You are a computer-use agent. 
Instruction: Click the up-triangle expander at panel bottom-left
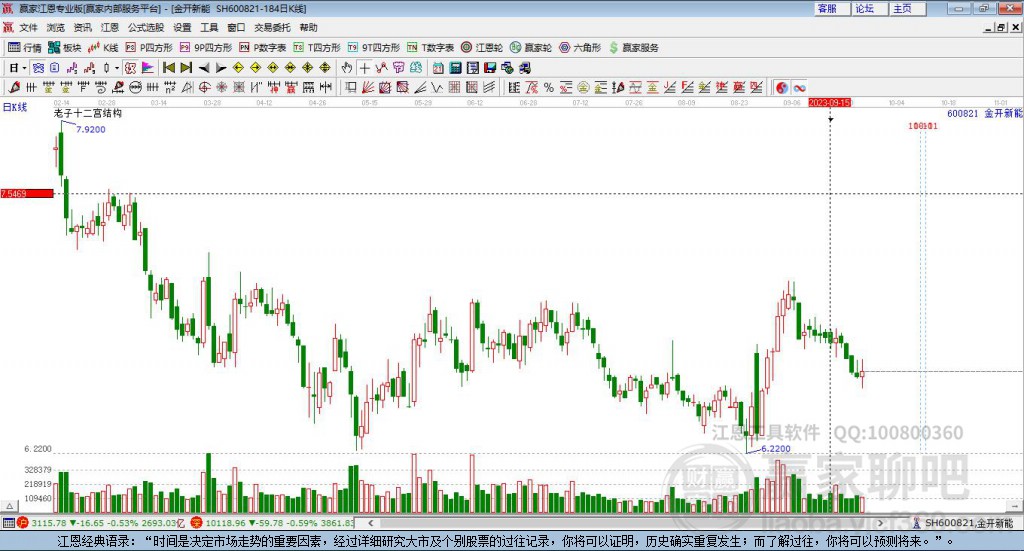pyautogui.click(x=10, y=506)
